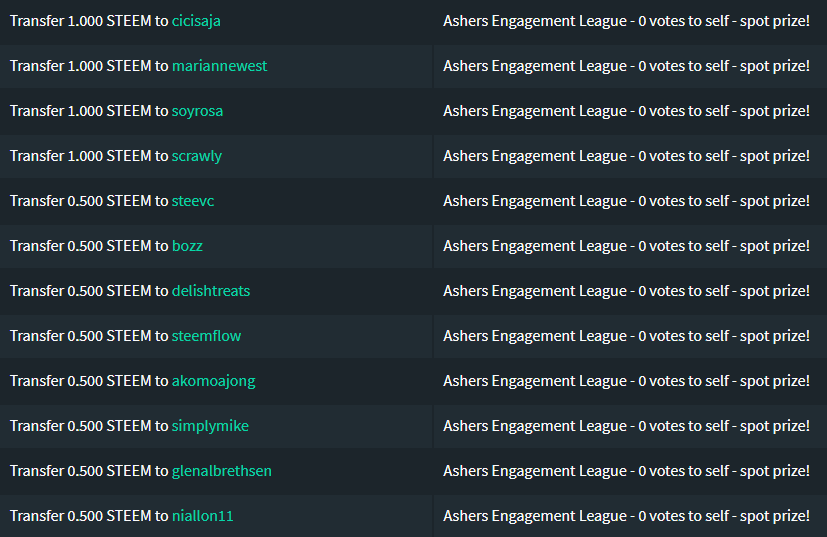Go to the akomoajong profile link

214,381
